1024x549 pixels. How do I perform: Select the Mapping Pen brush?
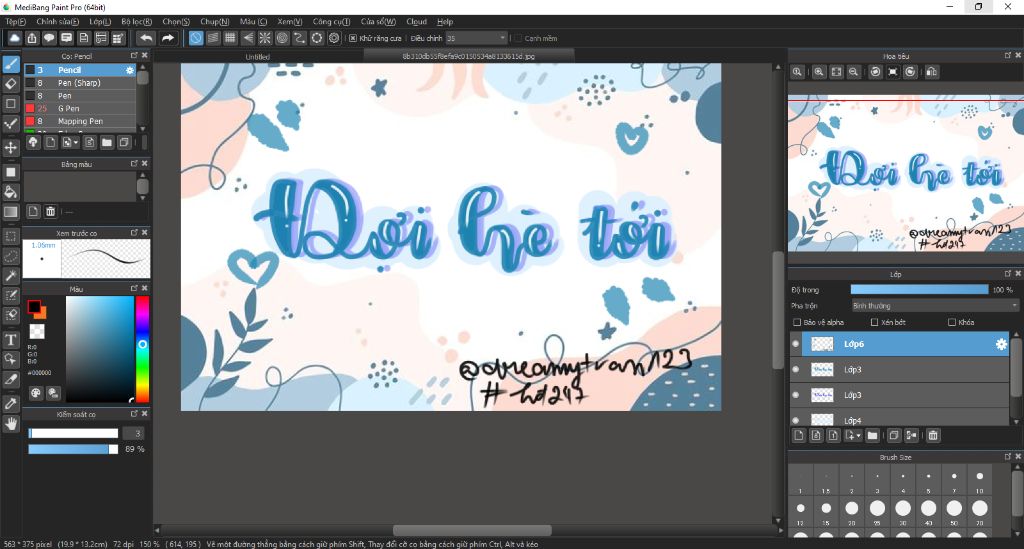coord(80,121)
